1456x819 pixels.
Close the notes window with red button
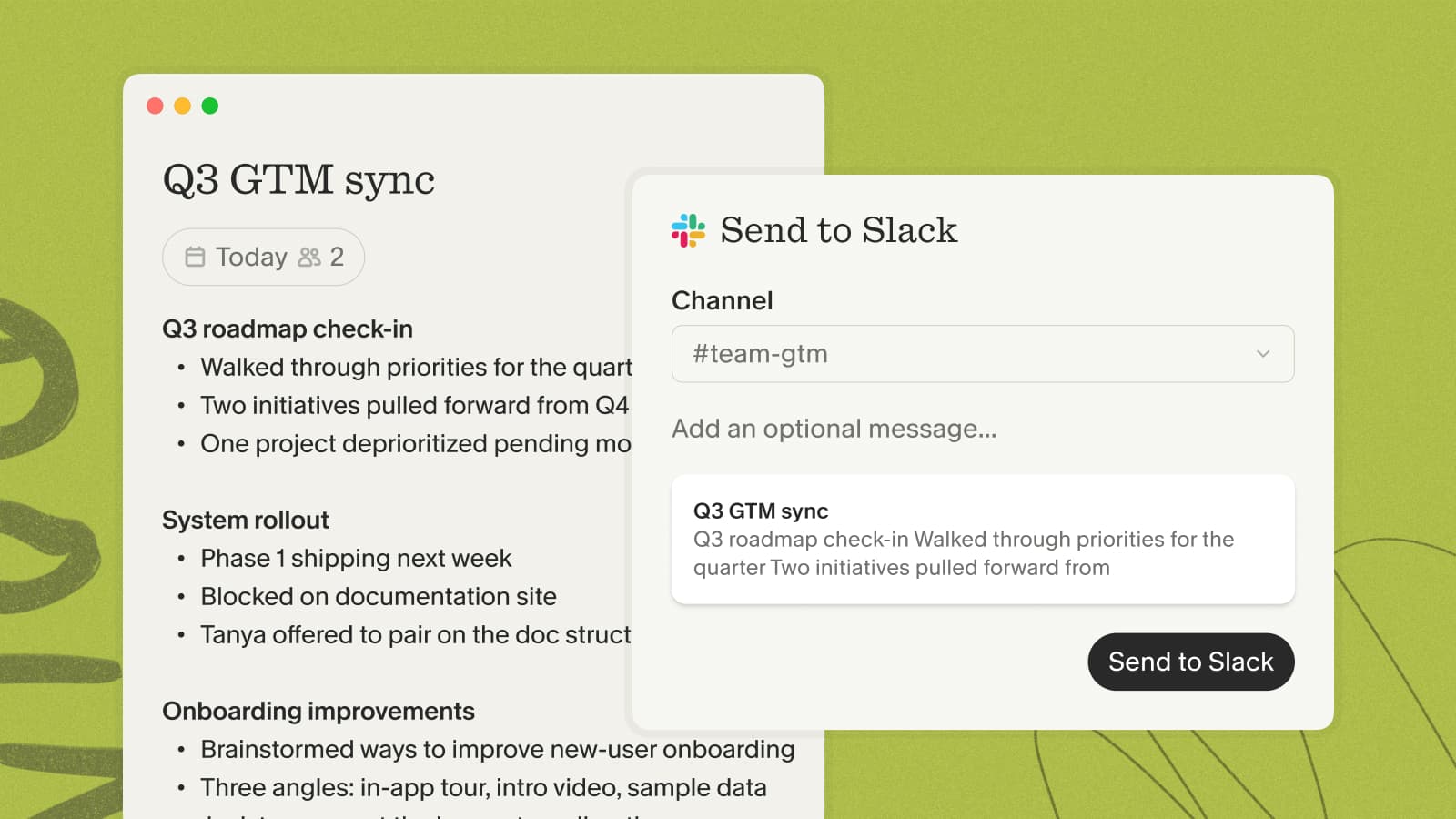click(155, 106)
